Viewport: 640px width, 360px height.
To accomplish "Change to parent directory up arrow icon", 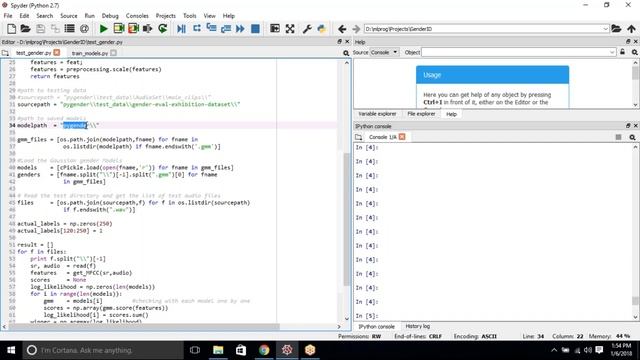I will point(631,29).
